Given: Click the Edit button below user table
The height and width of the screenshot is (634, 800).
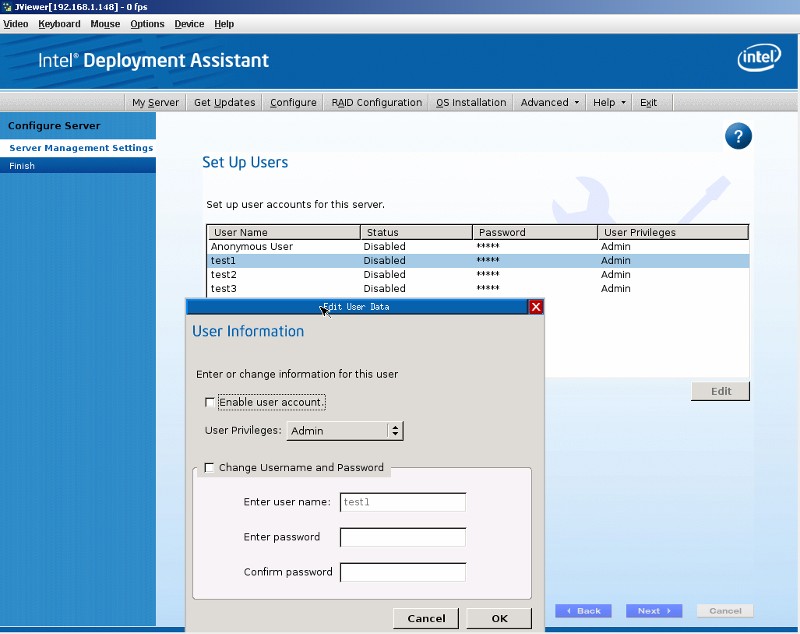Looking at the screenshot, I should pyautogui.click(x=720, y=391).
